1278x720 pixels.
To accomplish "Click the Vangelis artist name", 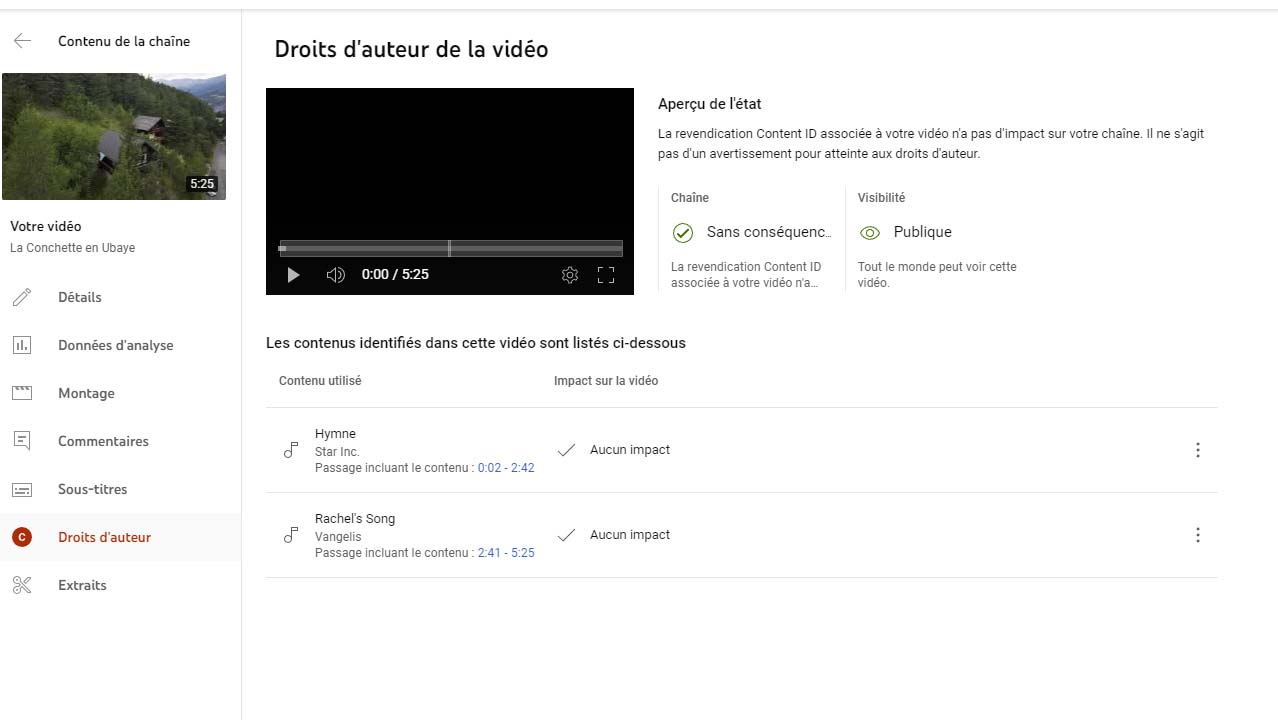I will coord(338,537).
